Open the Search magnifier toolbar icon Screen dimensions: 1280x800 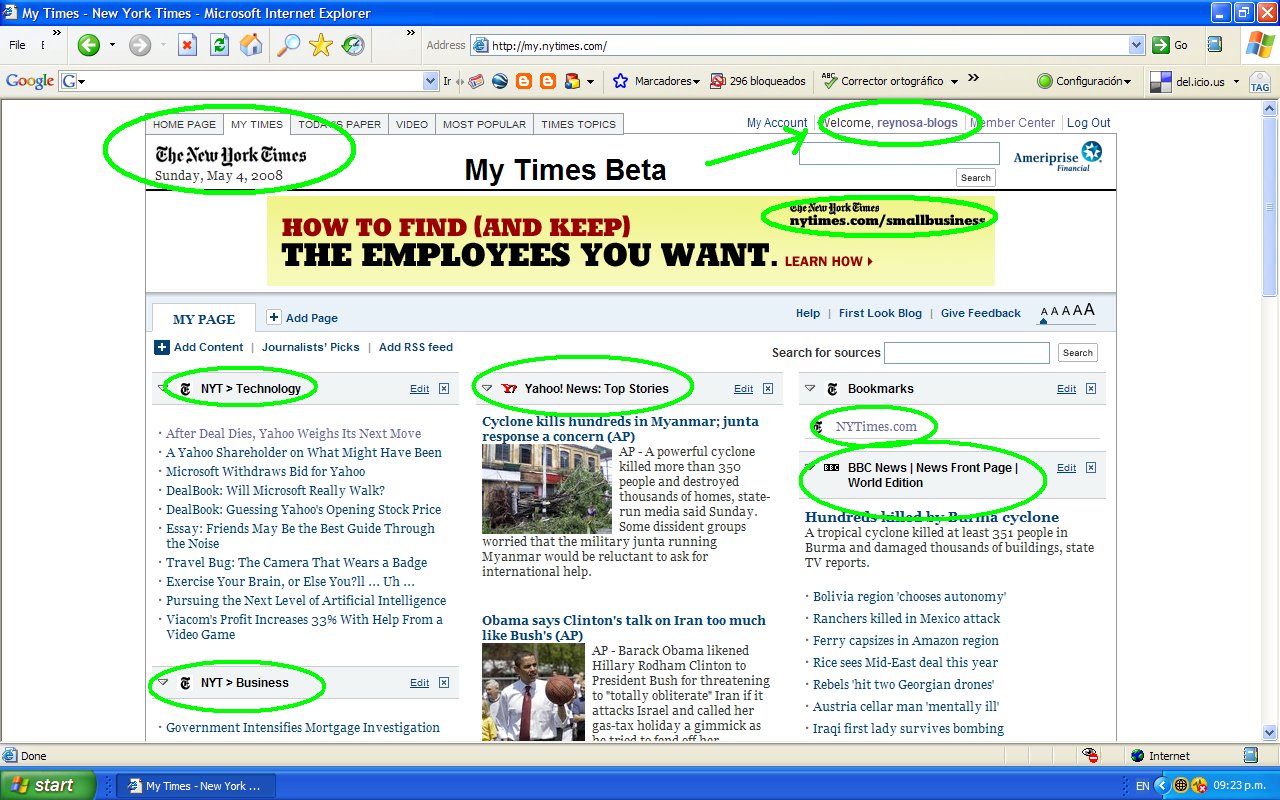click(289, 45)
